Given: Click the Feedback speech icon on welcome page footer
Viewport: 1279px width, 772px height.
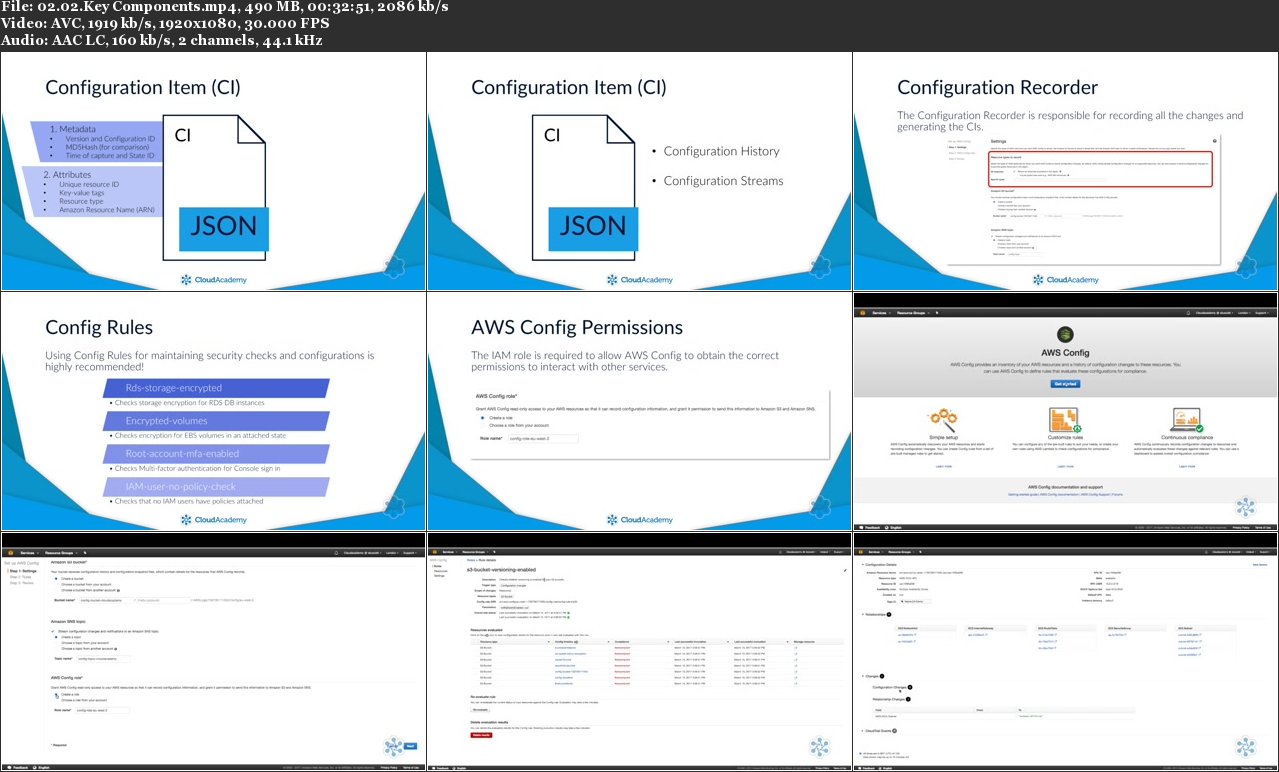Looking at the screenshot, I should click(861, 528).
